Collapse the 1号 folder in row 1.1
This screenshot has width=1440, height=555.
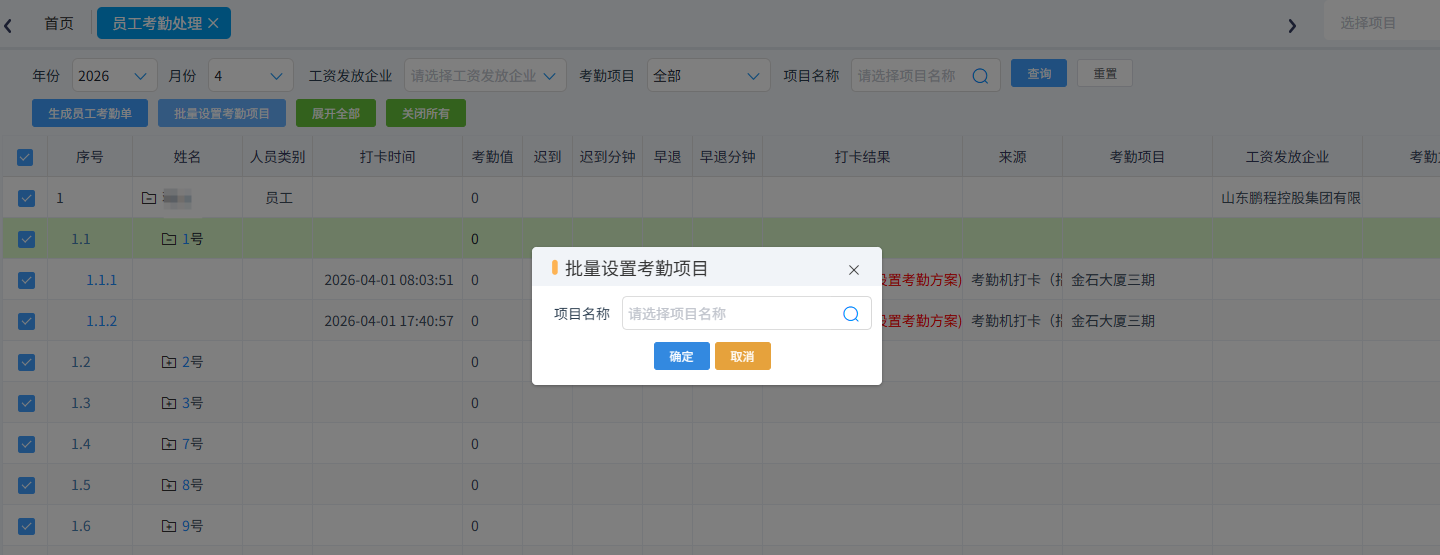[x=169, y=239]
